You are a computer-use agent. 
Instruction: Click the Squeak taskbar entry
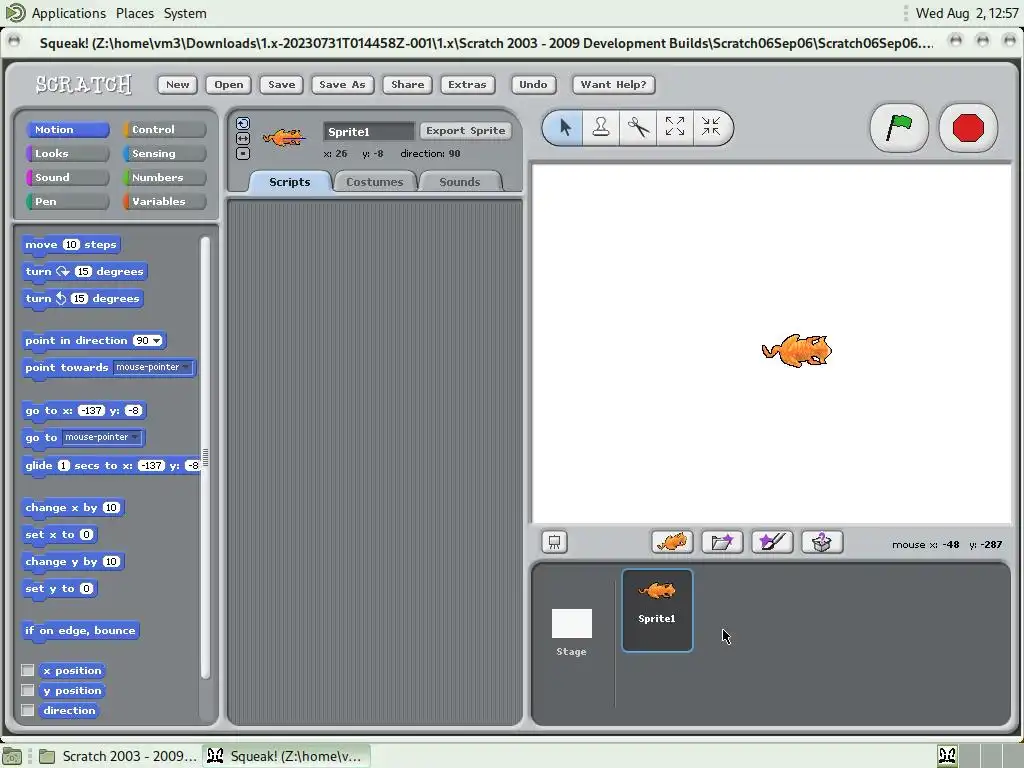coord(286,756)
